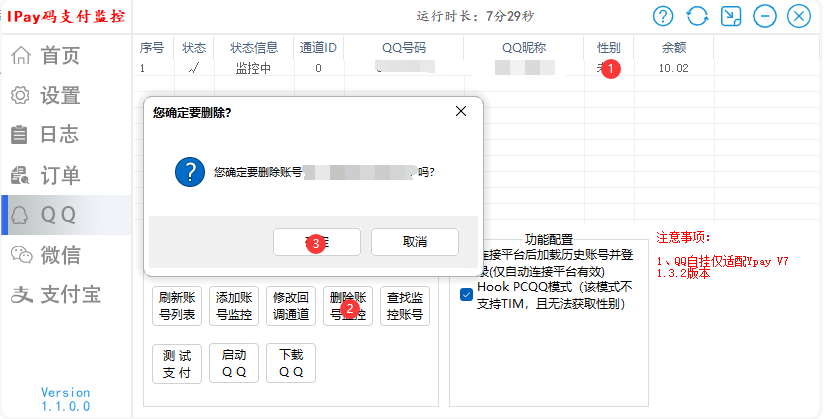The width and height of the screenshot is (824, 419).
Task: Open 支付宝 Alipay in the sidebar
Action: pyautogui.click(x=66, y=294)
